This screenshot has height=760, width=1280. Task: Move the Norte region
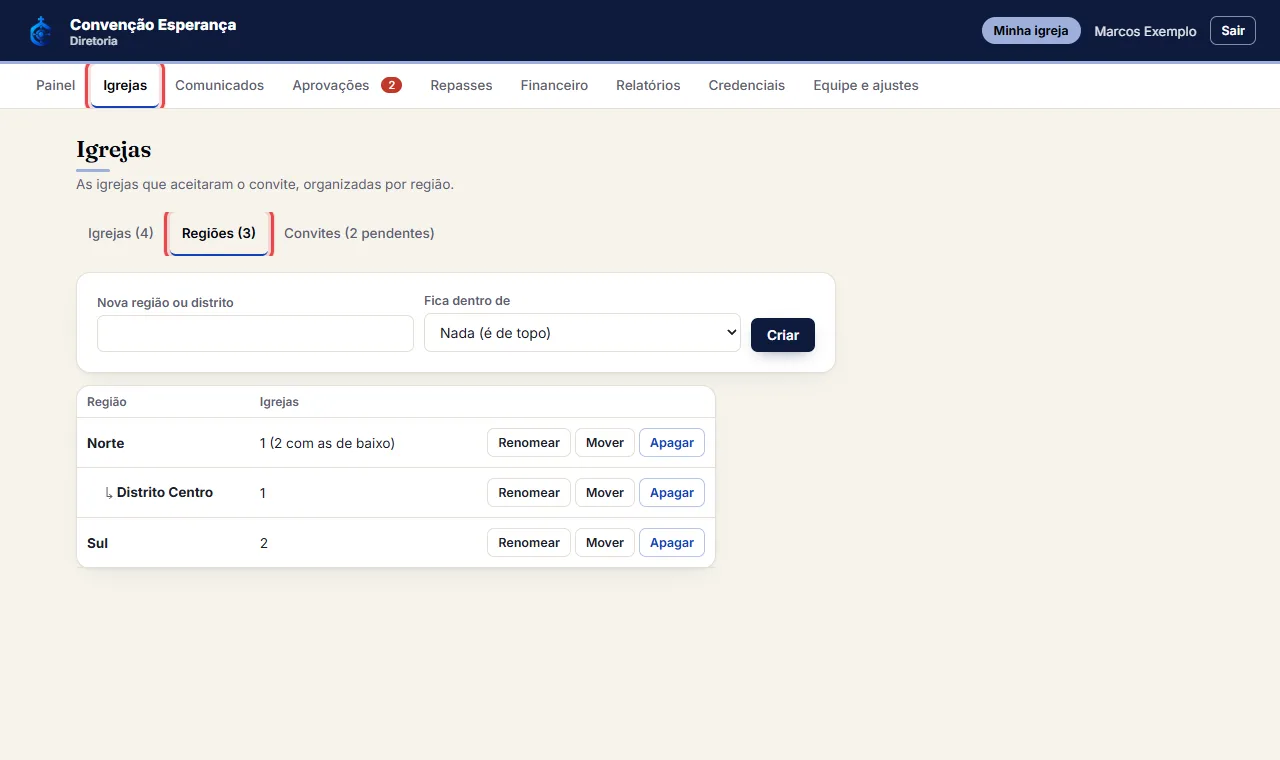(x=605, y=442)
